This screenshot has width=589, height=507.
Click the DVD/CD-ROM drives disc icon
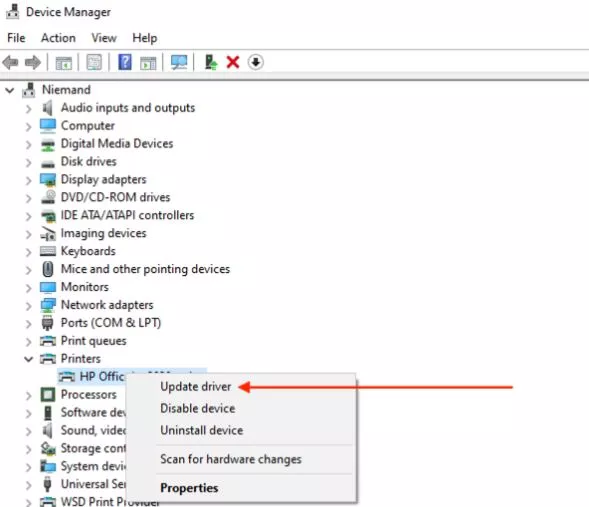[48, 197]
